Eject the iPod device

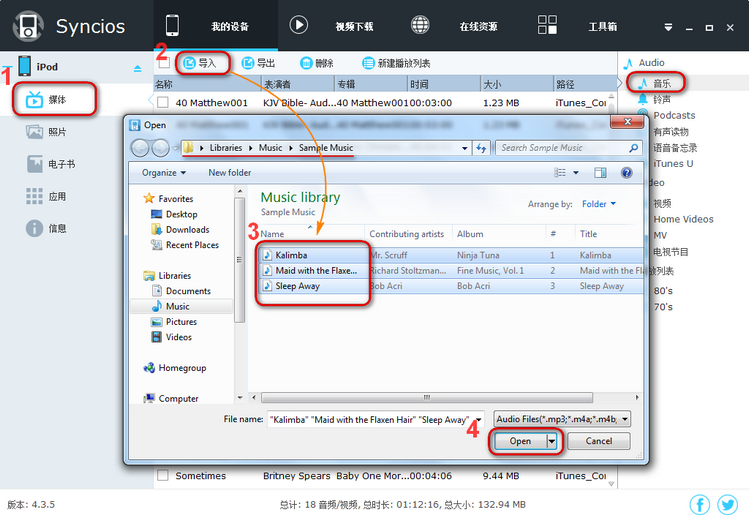138,69
